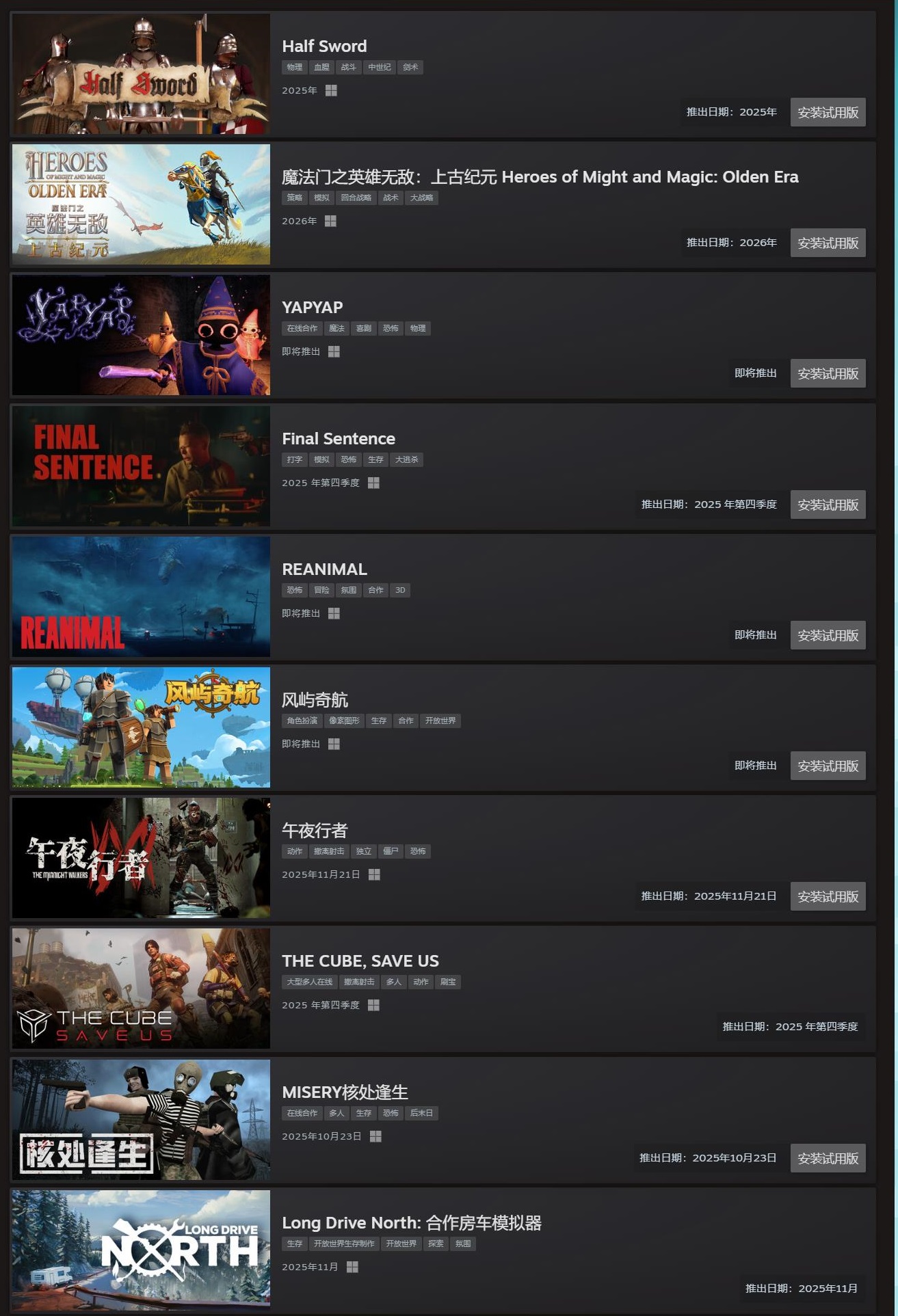This screenshot has width=898, height=1316.
Task: Install the Half Sword demo with 安装试用版
Action: click(828, 112)
